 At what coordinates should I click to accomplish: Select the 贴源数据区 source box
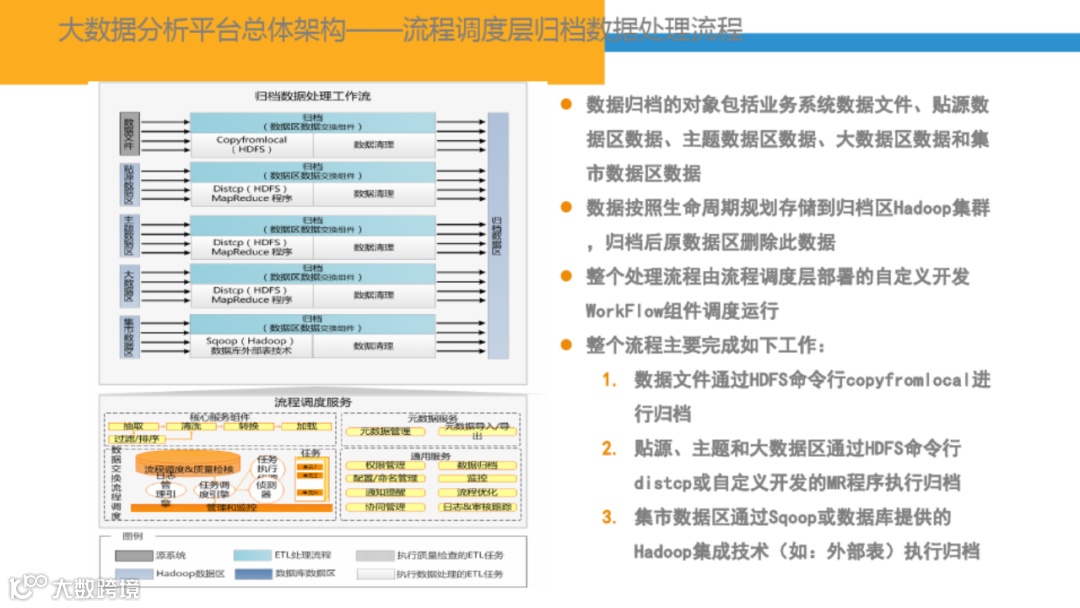(129, 185)
